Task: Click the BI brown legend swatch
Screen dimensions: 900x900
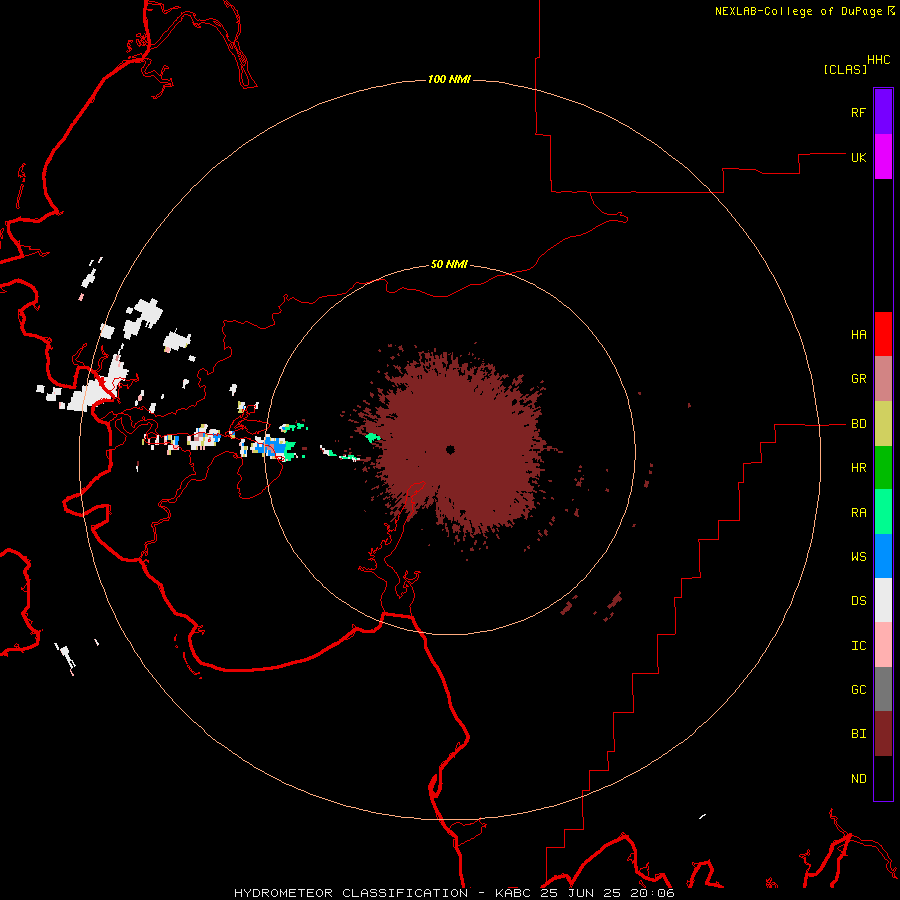Action: pyautogui.click(x=883, y=734)
